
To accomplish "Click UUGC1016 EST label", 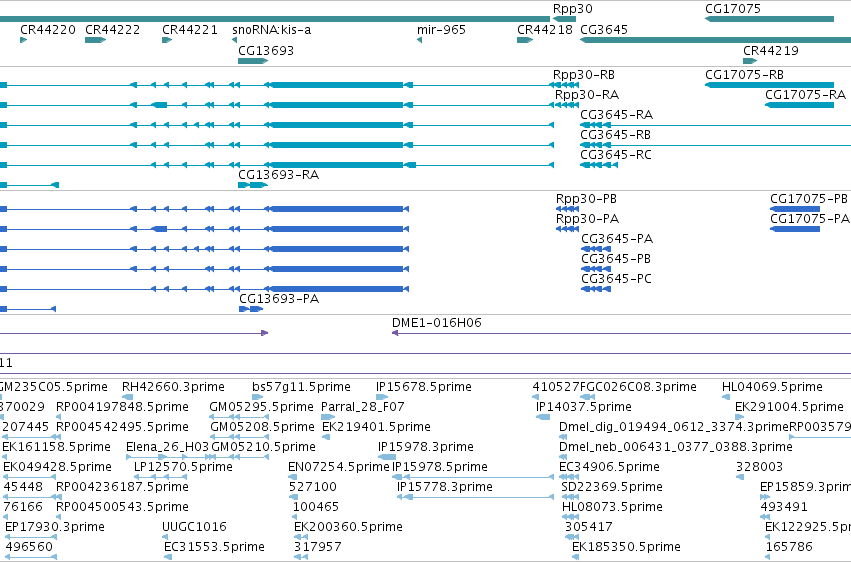I will pos(194,528).
